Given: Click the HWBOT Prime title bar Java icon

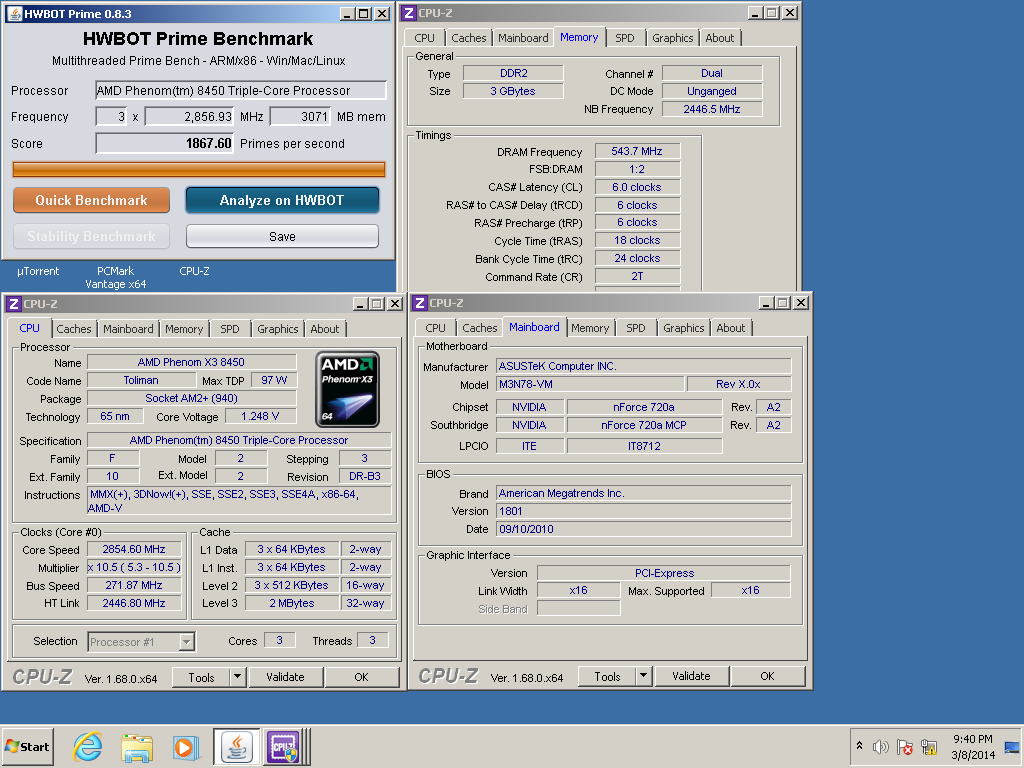Looking at the screenshot, I should click(x=14, y=14).
